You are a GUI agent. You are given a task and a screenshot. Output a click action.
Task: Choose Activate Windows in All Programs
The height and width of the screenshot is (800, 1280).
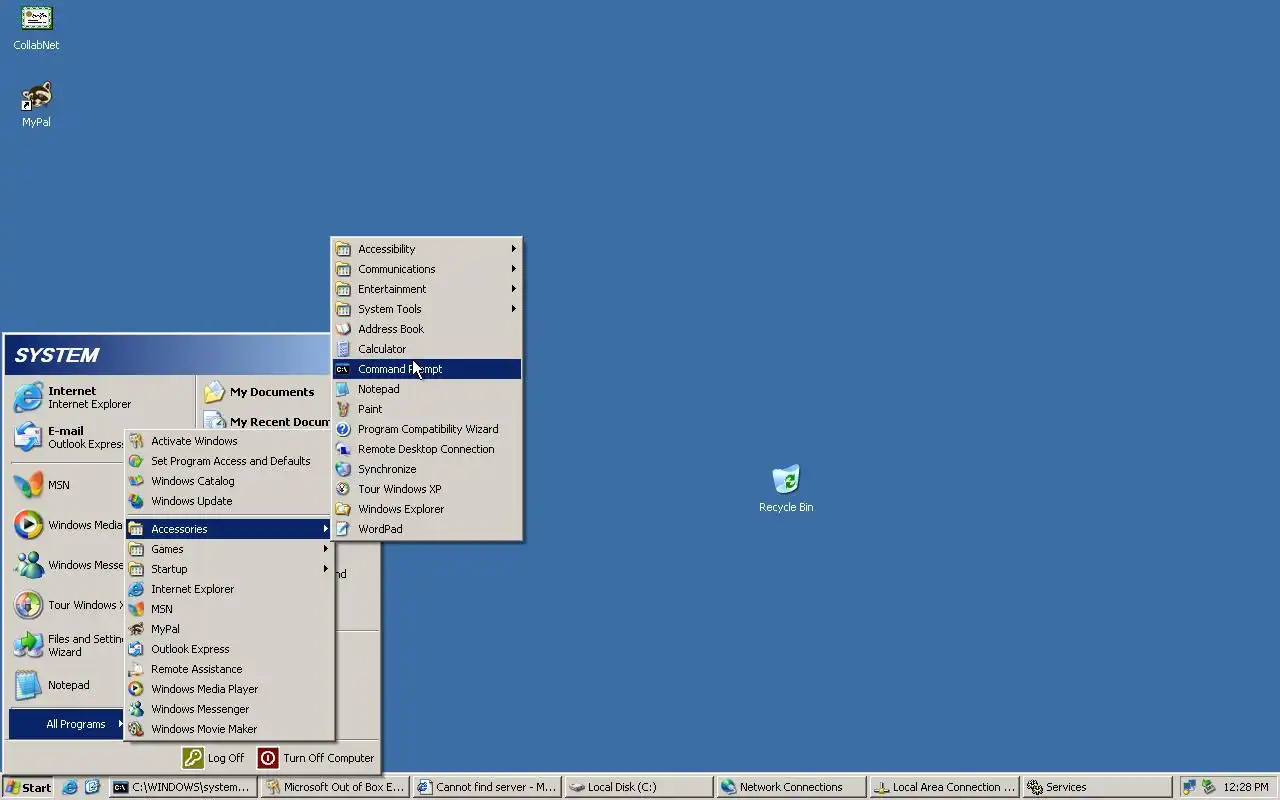229,441
